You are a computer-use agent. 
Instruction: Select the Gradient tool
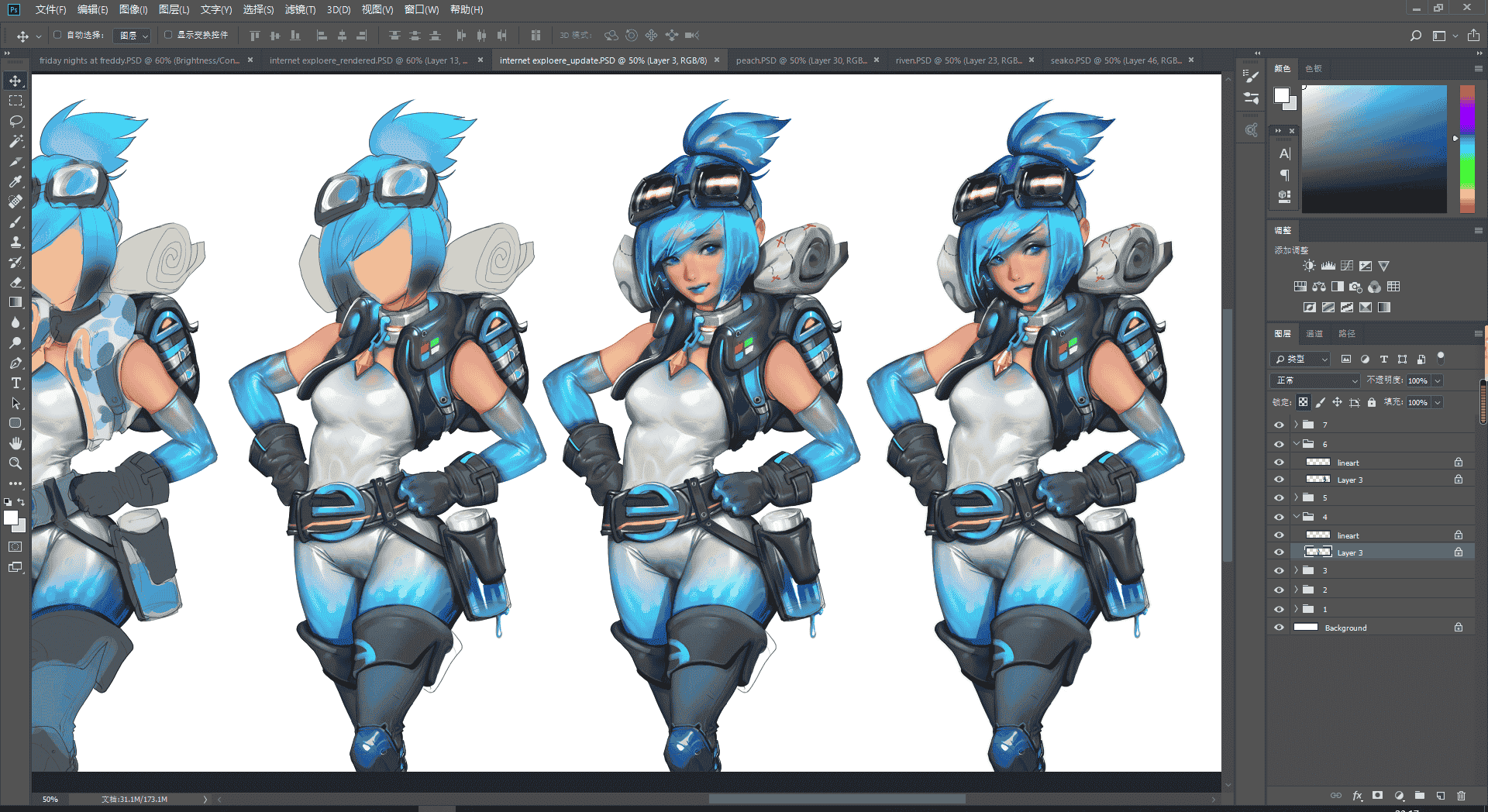(15, 302)
